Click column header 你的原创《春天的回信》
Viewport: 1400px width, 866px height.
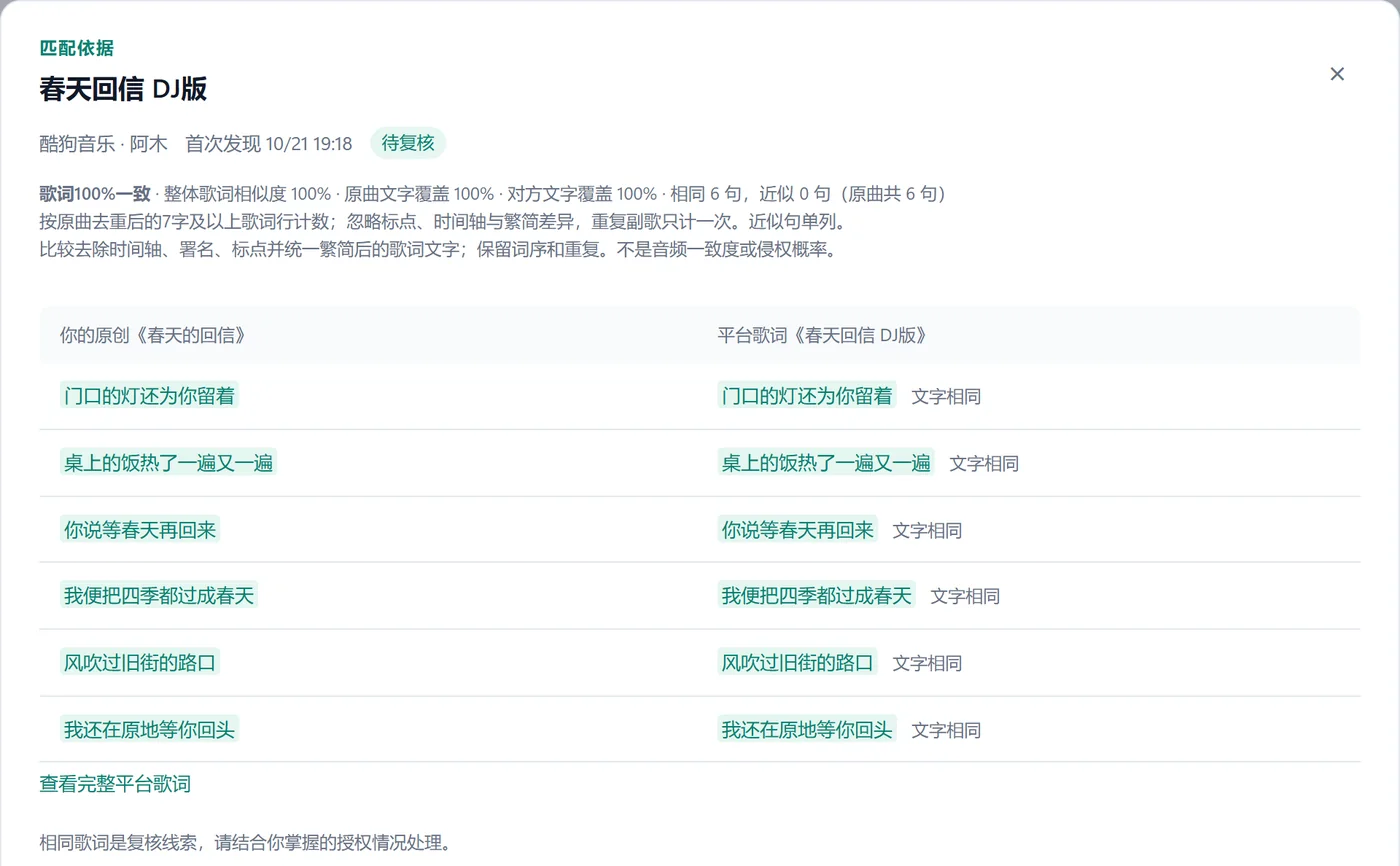(x=152, y=335)
